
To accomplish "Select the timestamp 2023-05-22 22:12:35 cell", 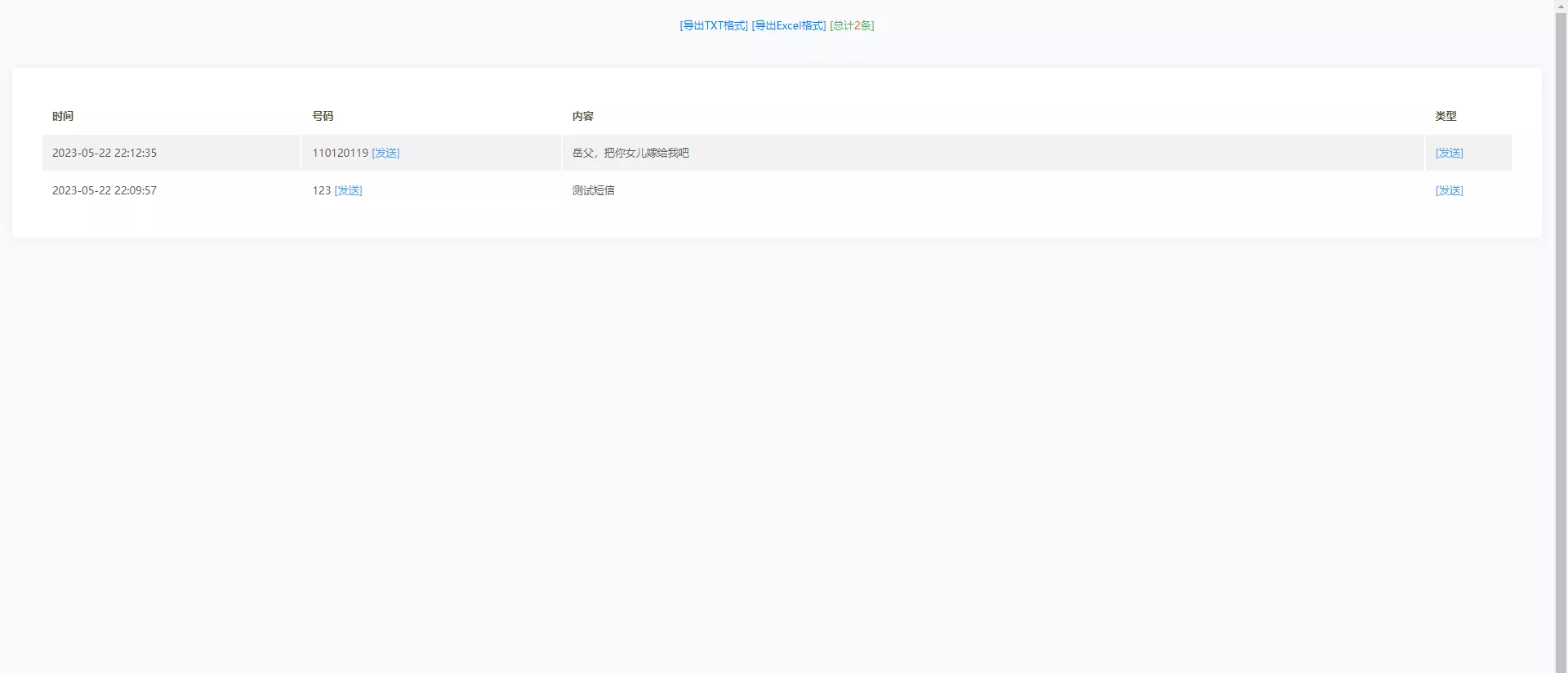I will click(105, 153).
